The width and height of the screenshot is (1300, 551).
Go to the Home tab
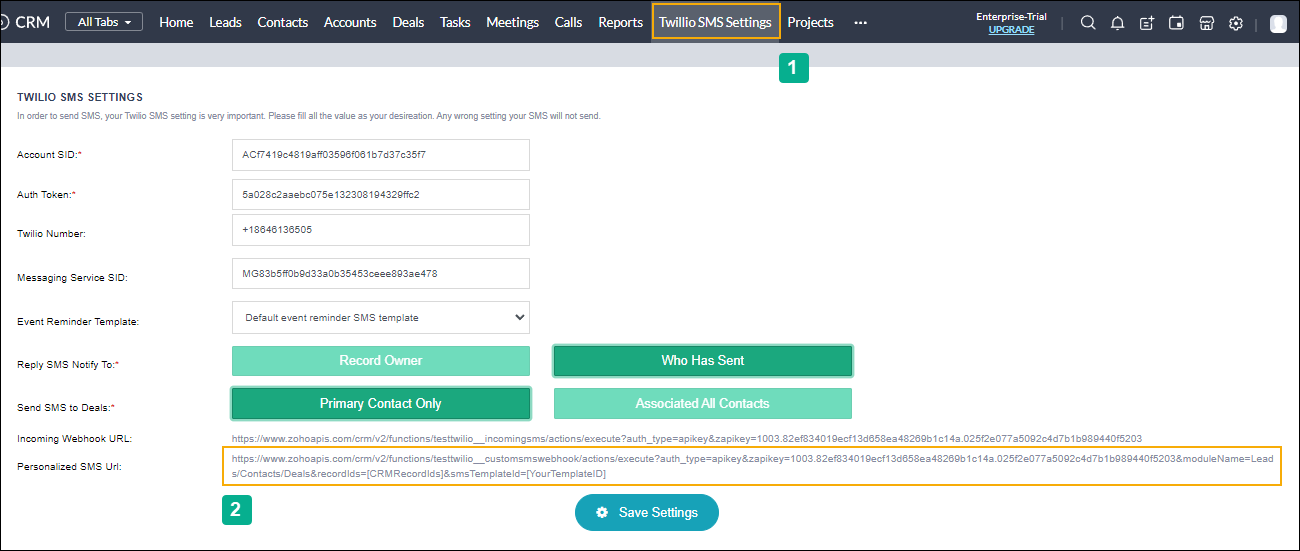point(176,22)
